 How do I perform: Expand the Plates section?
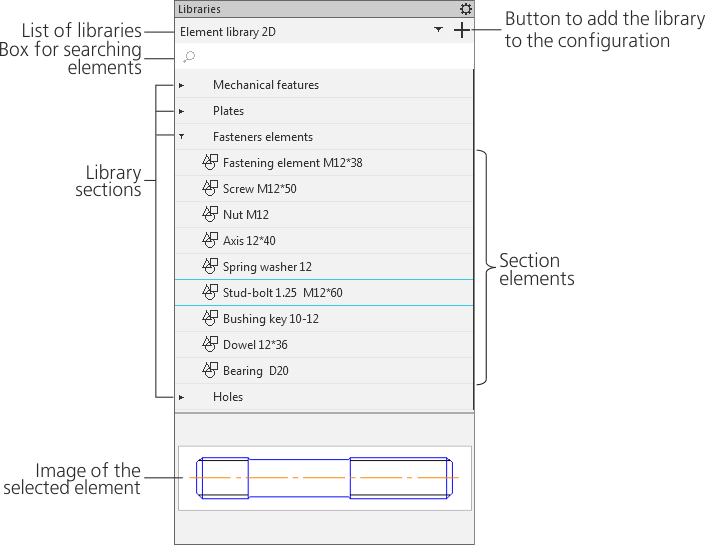182,111
